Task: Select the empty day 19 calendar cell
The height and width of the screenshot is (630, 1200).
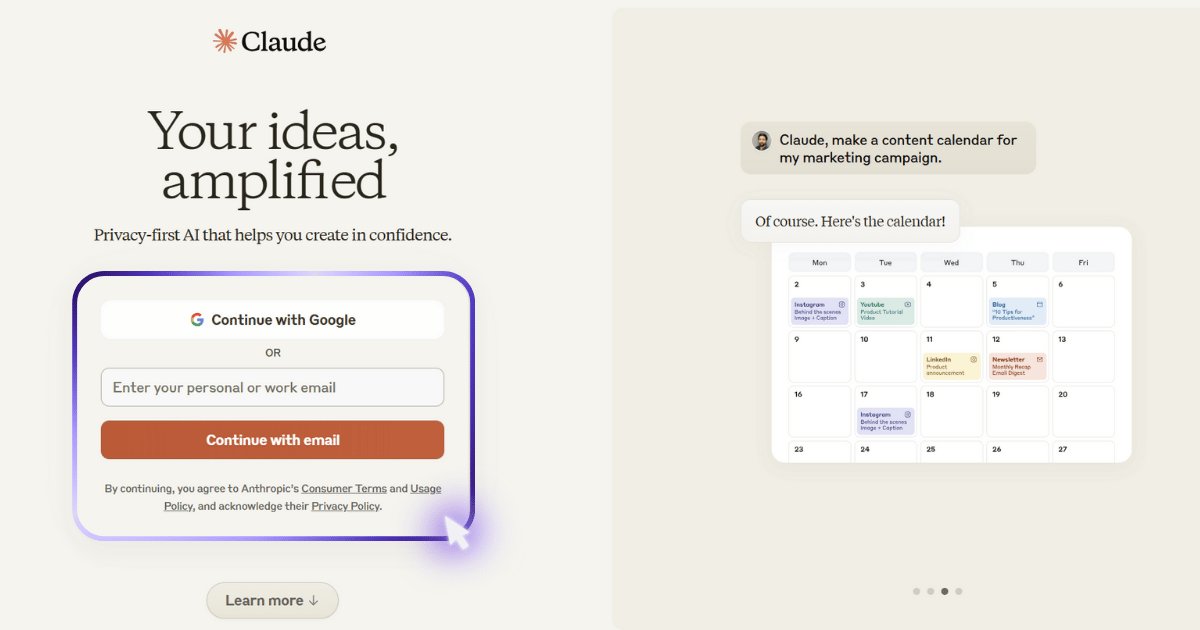Action: pos(1017,411)
